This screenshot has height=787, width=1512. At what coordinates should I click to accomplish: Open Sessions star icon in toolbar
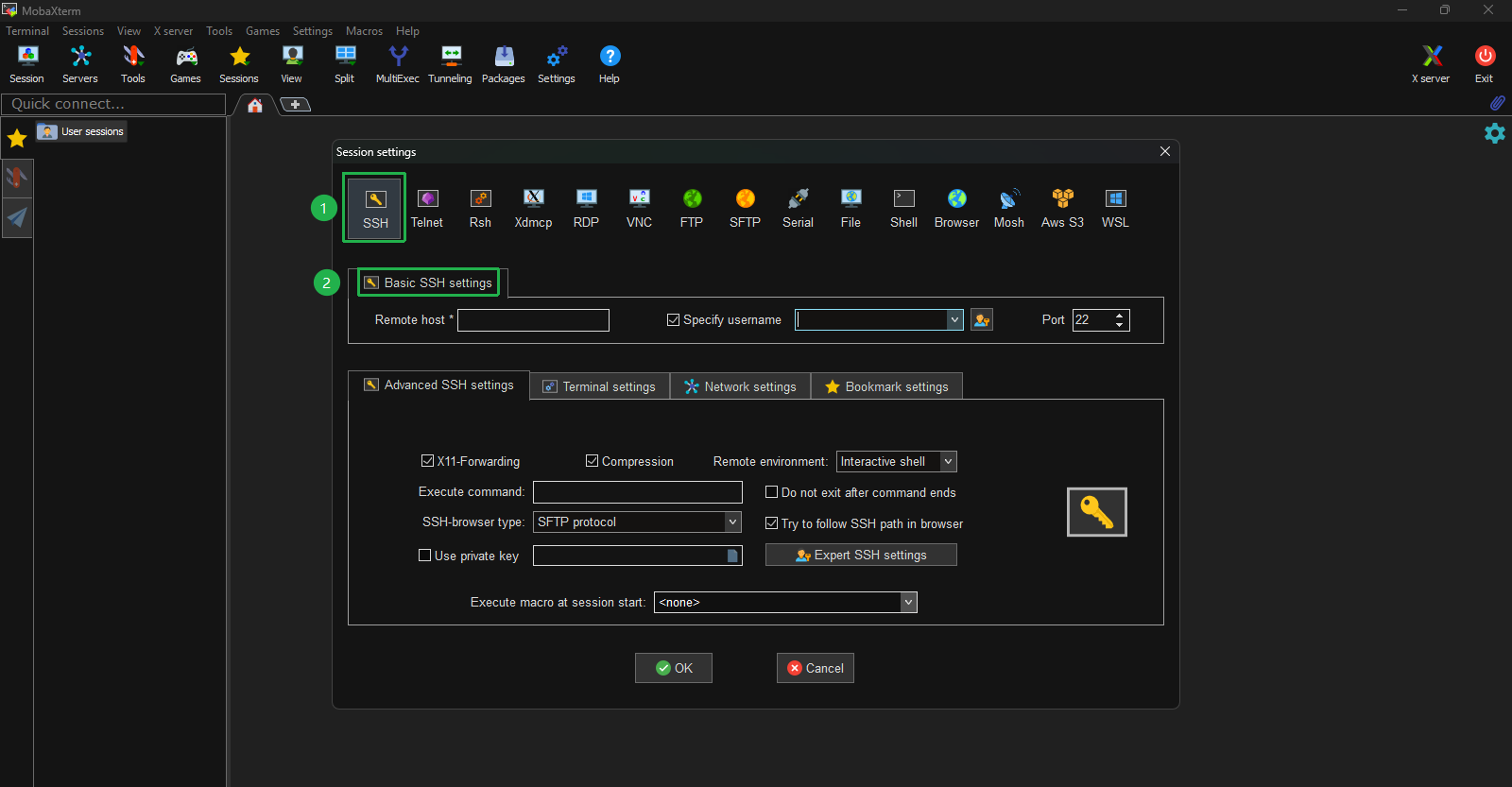(239, 65)
